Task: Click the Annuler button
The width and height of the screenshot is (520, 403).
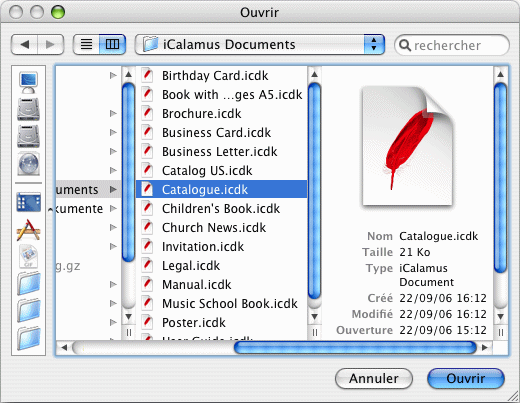Action: (374, 378)
